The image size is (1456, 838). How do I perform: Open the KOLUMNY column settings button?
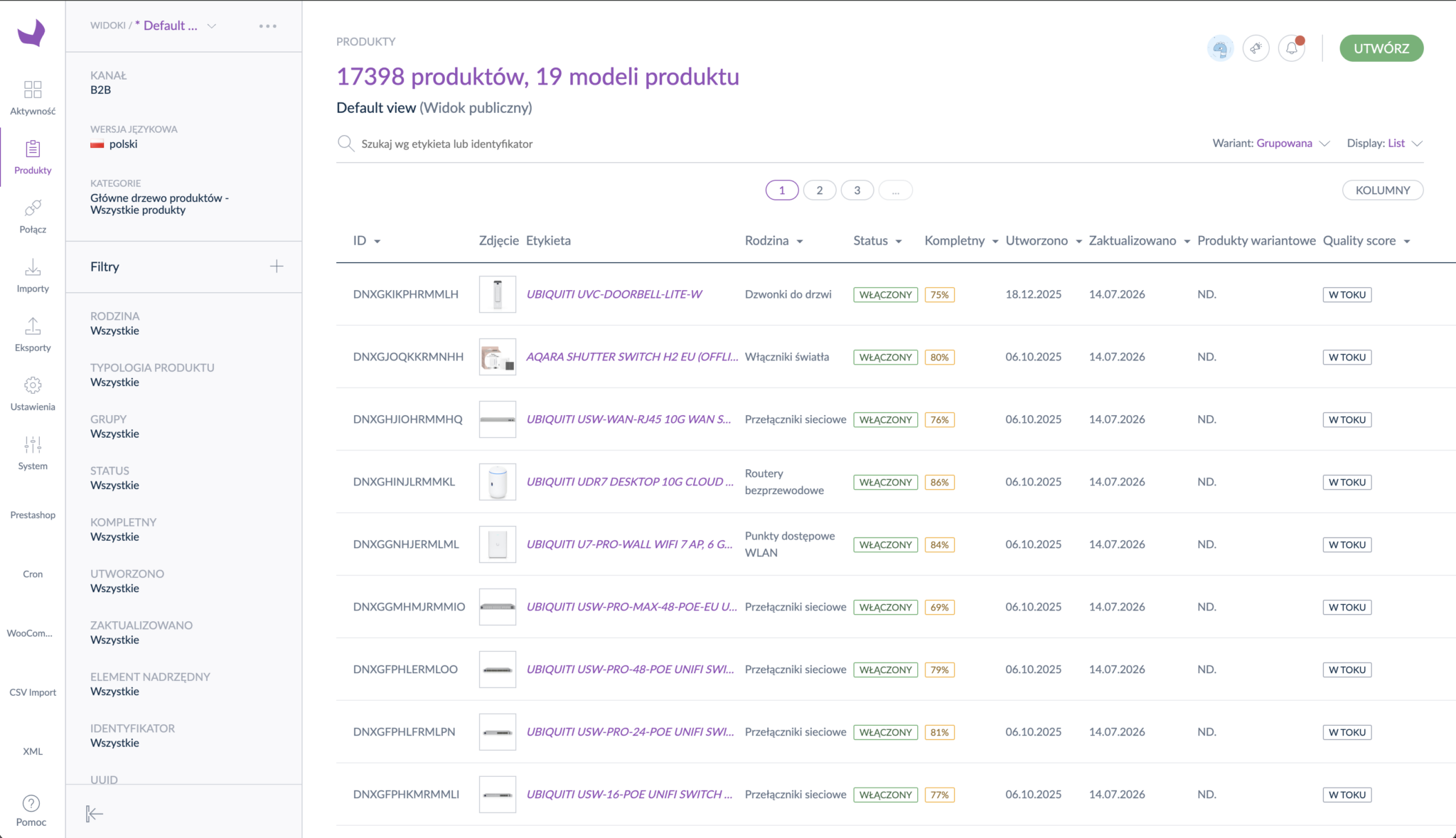pos(1383,190)
